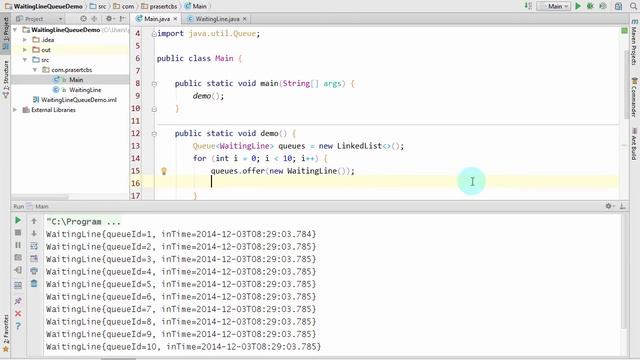Click the com breadcrumb in navigation bar
Image resolution: width=640 pixels, height=360 pixels.
[x=124, y=6]
